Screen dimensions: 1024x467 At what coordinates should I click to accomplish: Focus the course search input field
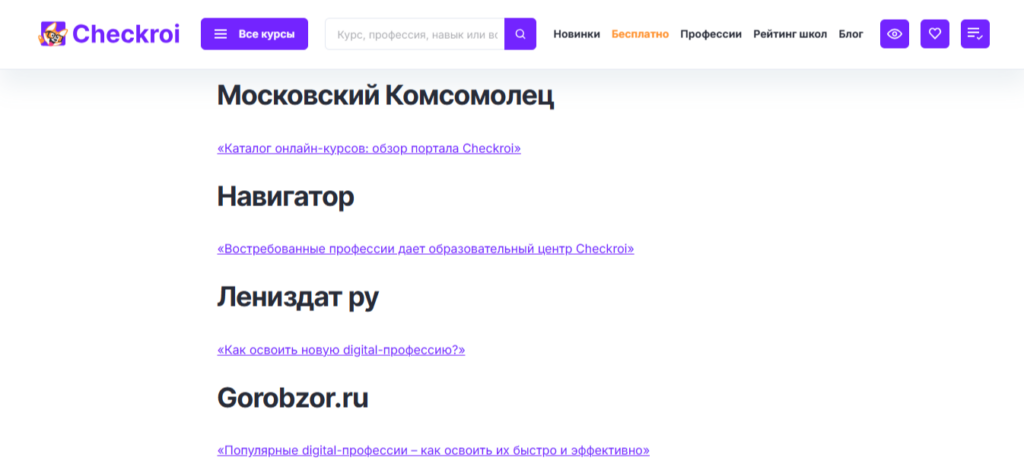click(415, 34)
